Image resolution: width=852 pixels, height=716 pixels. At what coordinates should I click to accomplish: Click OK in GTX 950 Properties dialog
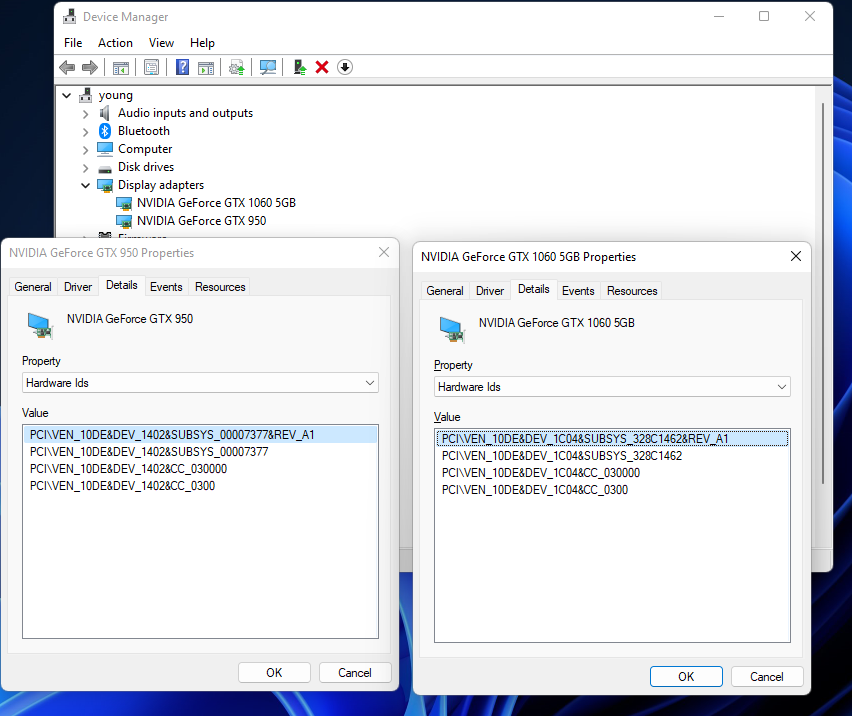tap(274, 673)
